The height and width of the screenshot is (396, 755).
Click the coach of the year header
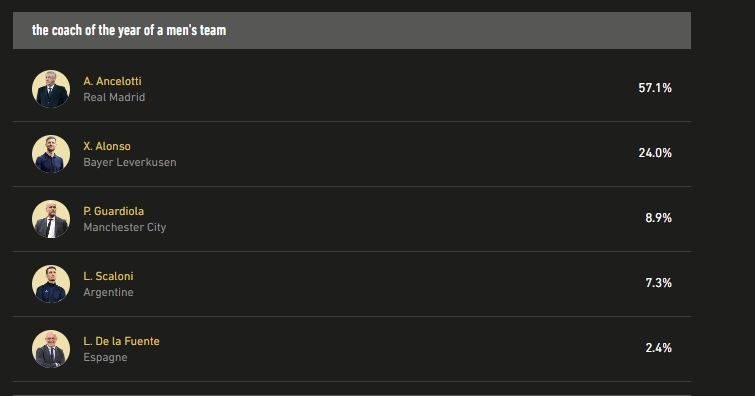(x=129, y=30)
